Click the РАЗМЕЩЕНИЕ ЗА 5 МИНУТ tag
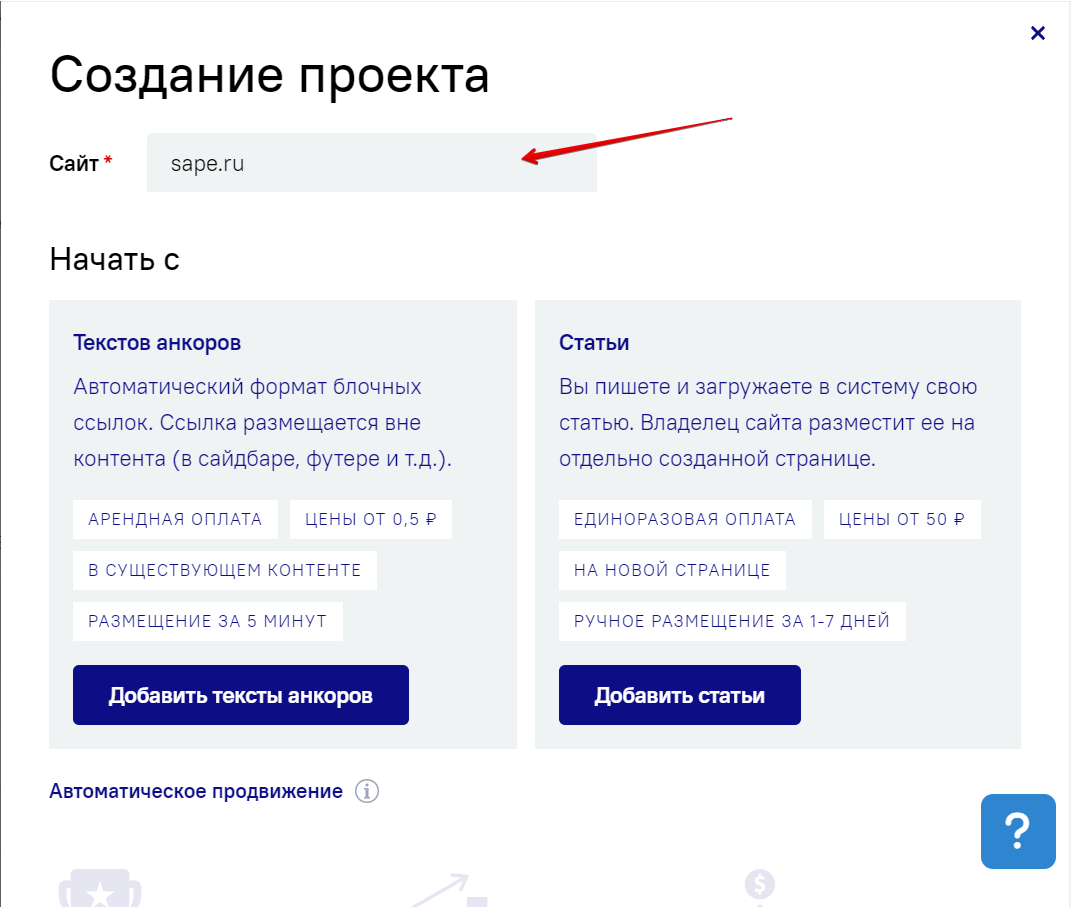This screenshot has width=1071, height=907. (x=208, y=621)
